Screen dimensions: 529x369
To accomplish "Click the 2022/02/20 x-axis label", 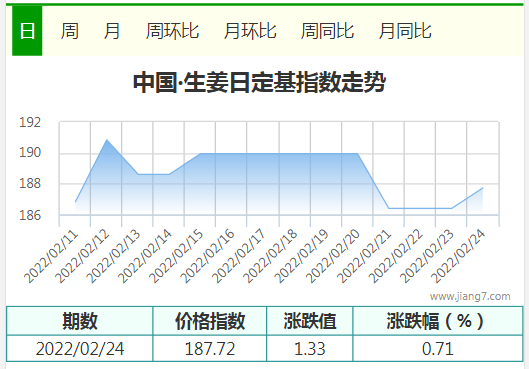I will tap(333, 257).
